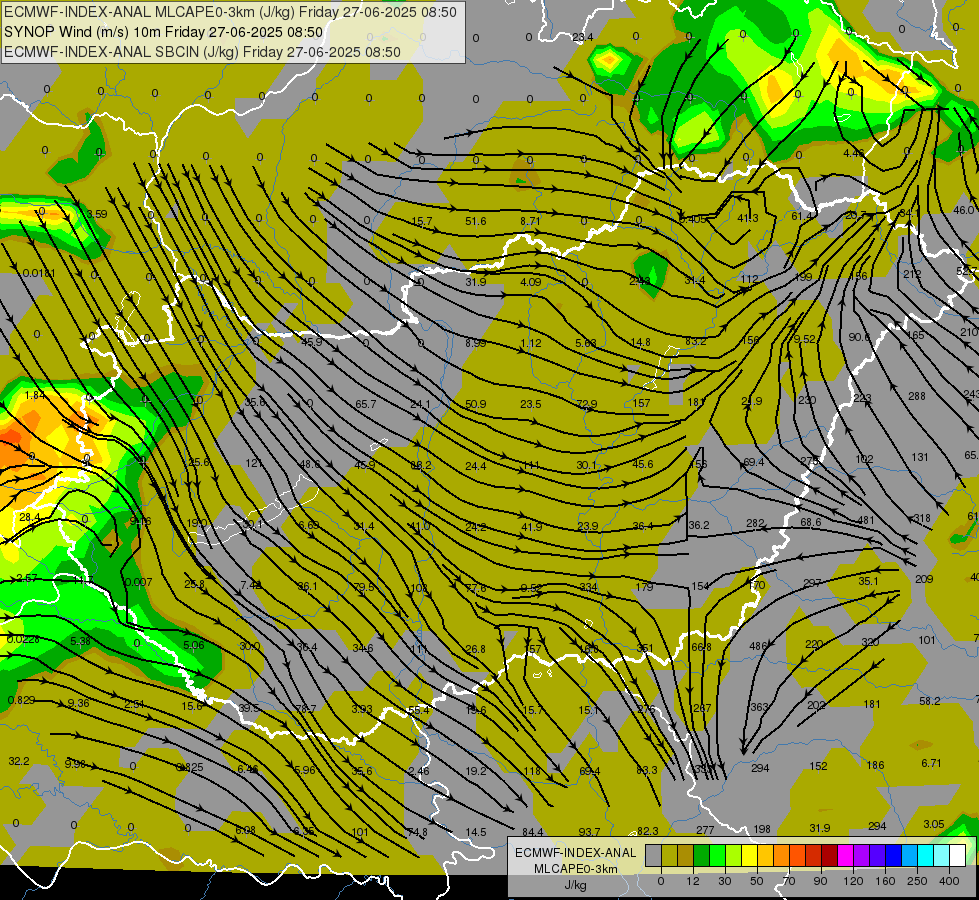Click legend tick label '90'
Viewport: 979px width, 900px height.
point(820,881)
